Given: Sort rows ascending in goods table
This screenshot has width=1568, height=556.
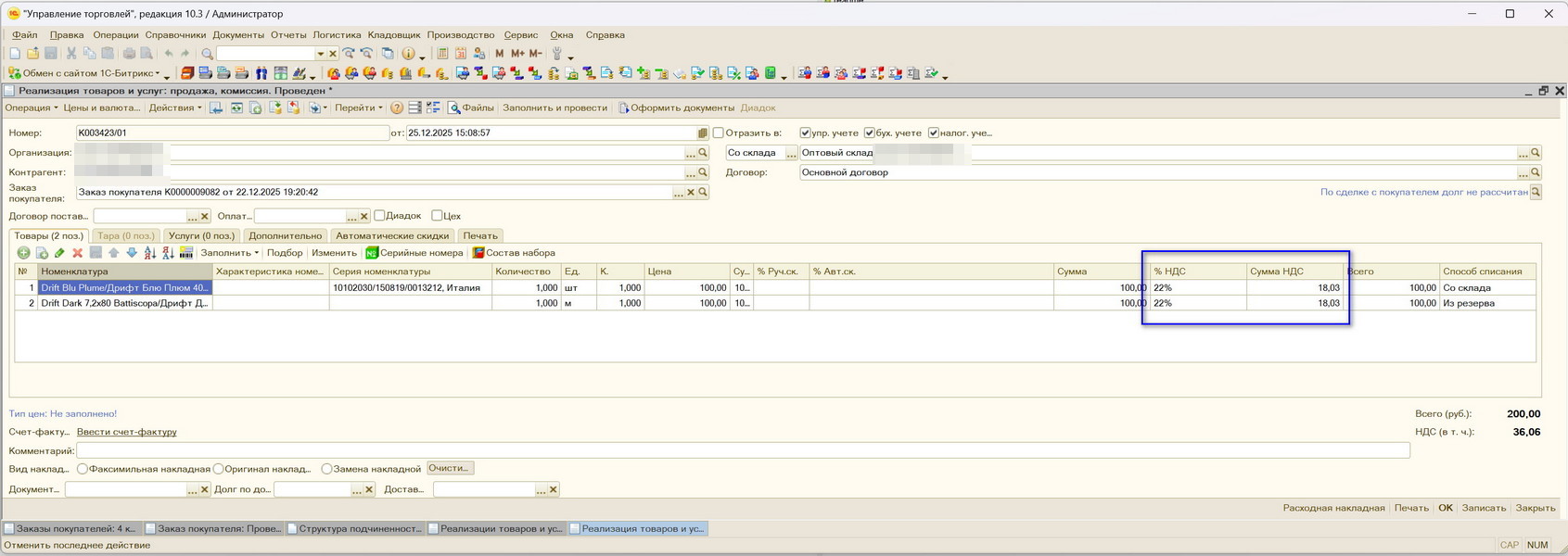Looking at the screenshot, I should [x=150, y=253].
